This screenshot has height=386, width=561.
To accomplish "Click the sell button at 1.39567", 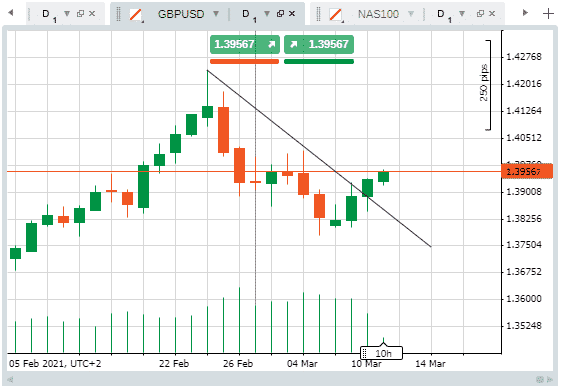I will [245, 44].
